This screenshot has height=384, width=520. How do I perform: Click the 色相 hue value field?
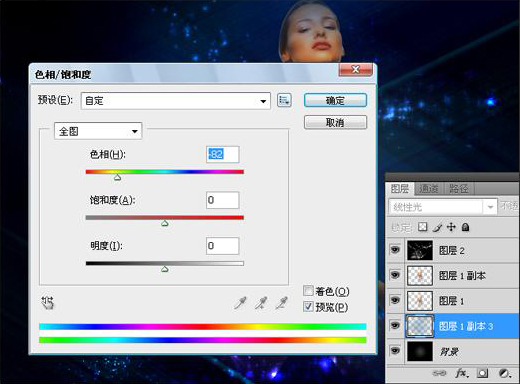click(223, 154)
